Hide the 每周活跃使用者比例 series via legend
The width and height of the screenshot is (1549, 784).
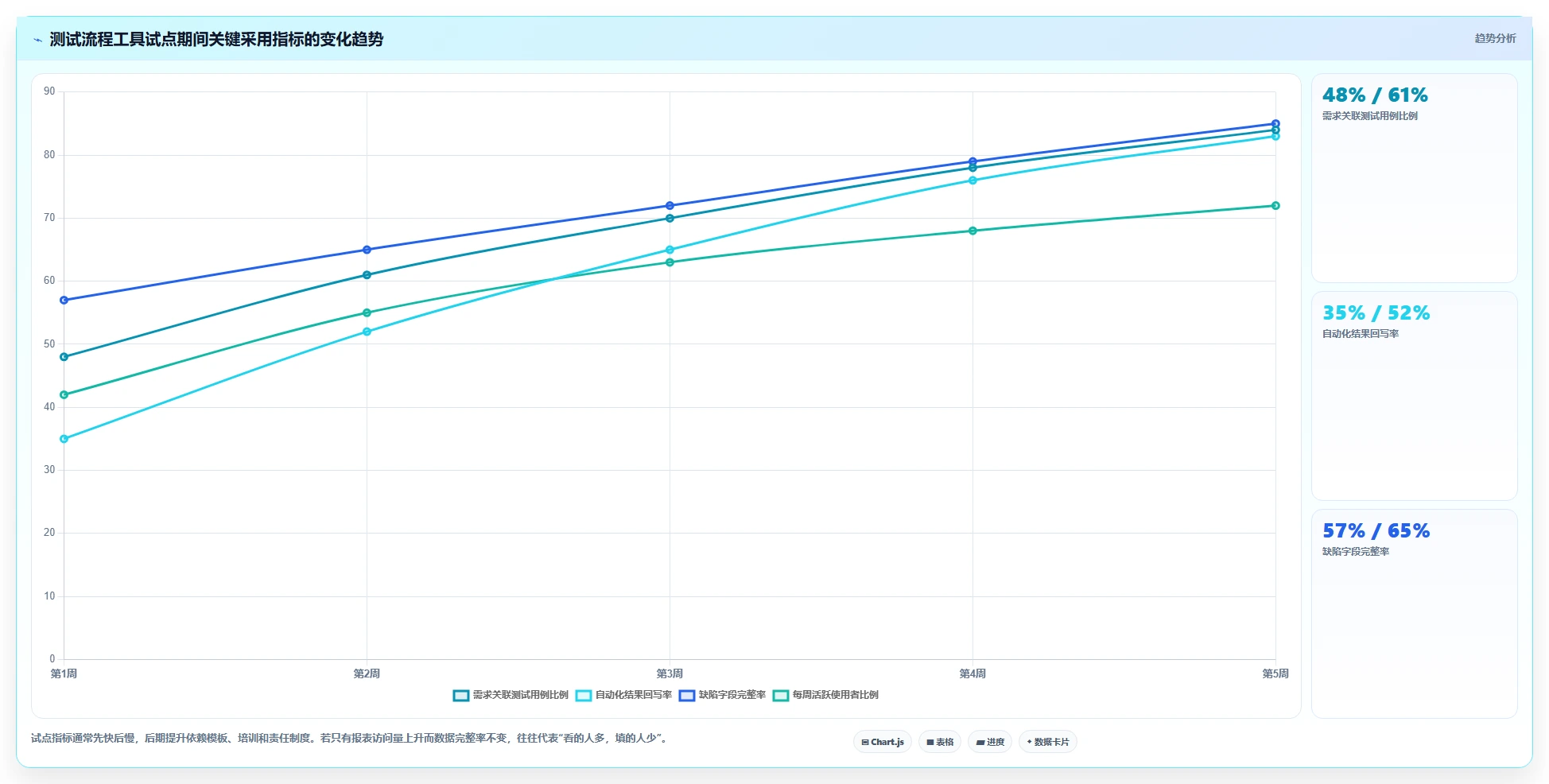[x=825, y=695]
